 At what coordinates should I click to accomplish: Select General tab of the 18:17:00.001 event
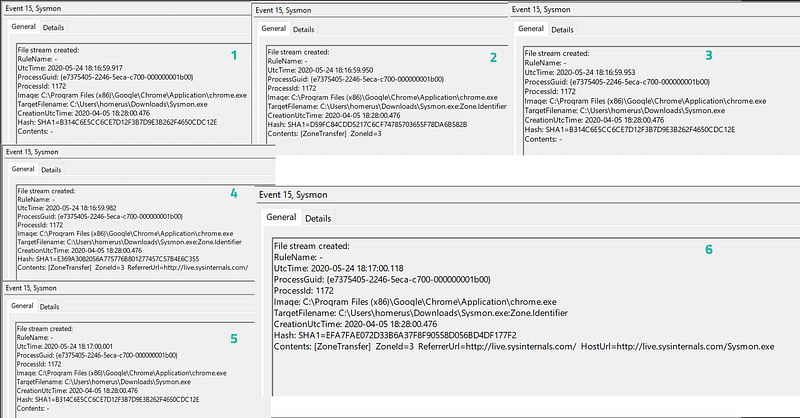[22, 306]
